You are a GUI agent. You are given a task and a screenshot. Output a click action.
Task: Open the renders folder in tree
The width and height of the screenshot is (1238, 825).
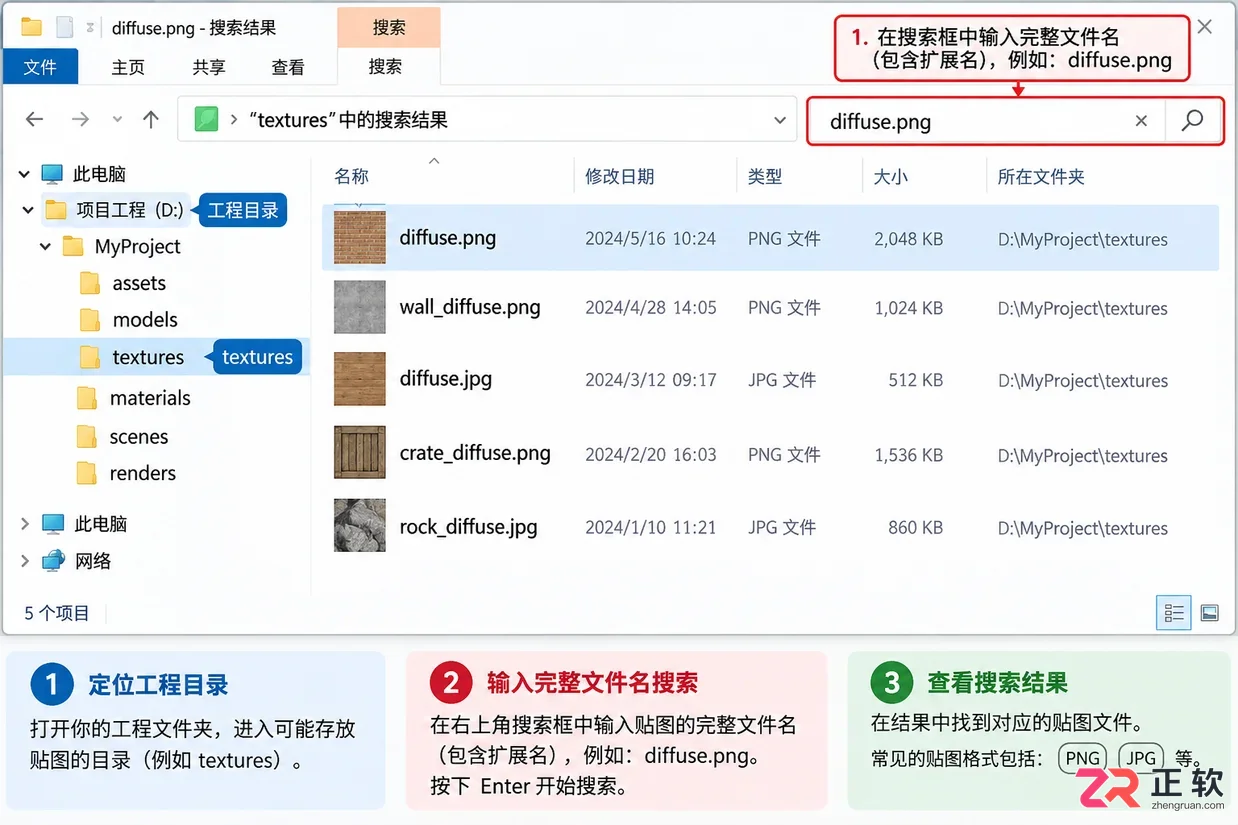(143, 473)
